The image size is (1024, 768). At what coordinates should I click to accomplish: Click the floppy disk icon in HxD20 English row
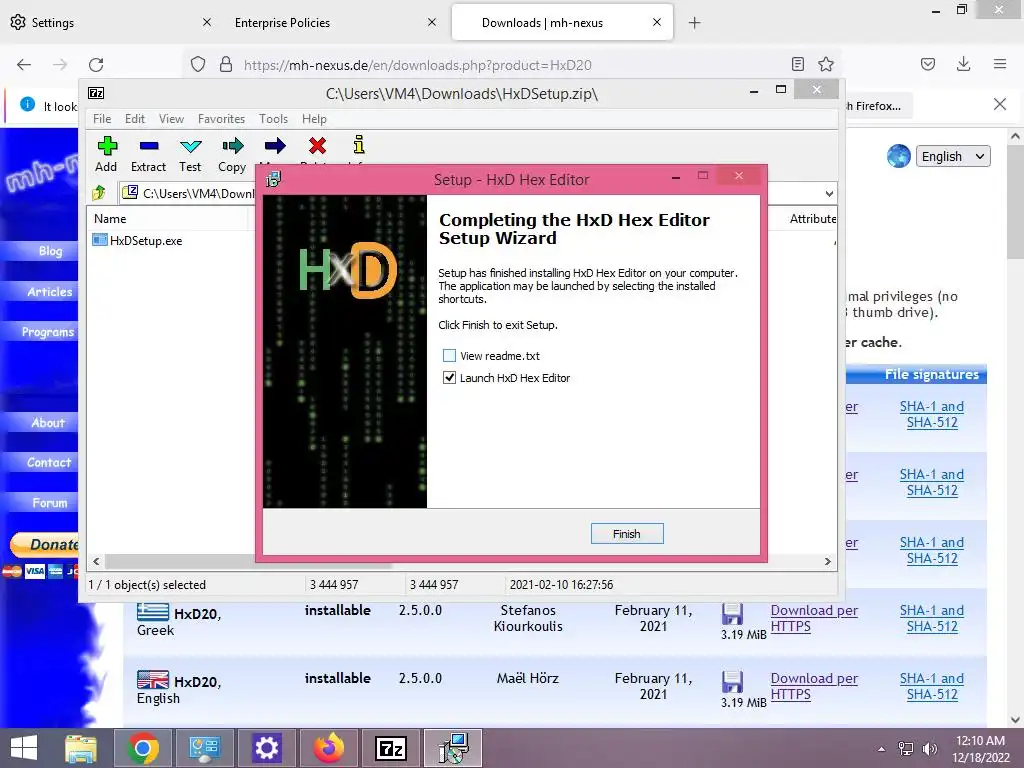coord(732,682)
